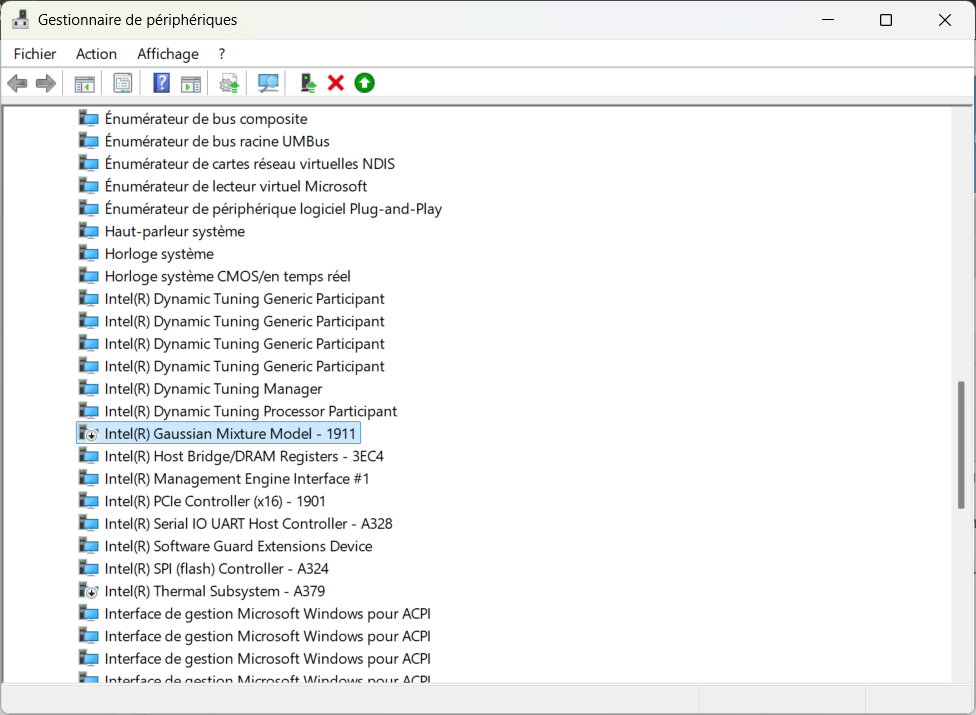This screenshot has width=976, height=715.
Task: Open the Affichage menu
Action: pos(168,54)
